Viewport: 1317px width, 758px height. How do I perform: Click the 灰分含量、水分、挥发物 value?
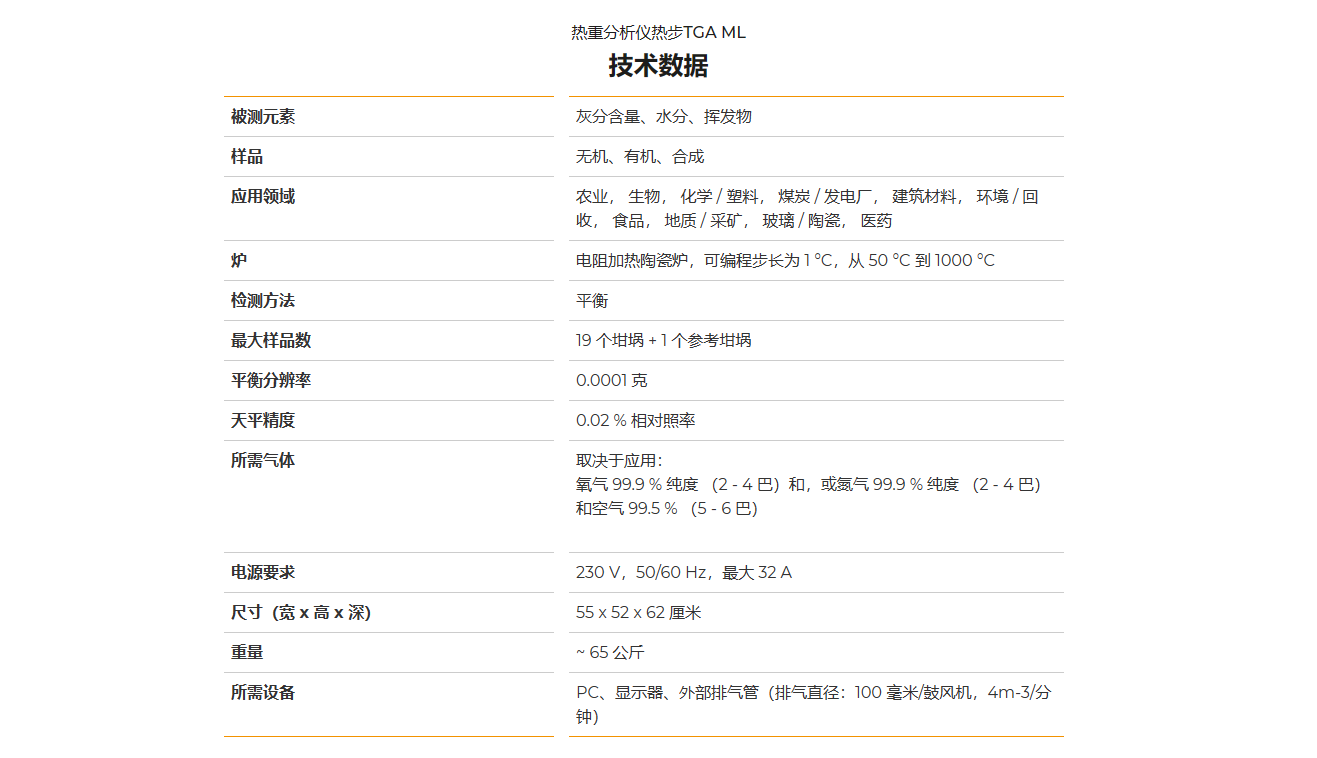tap(663, 117)
